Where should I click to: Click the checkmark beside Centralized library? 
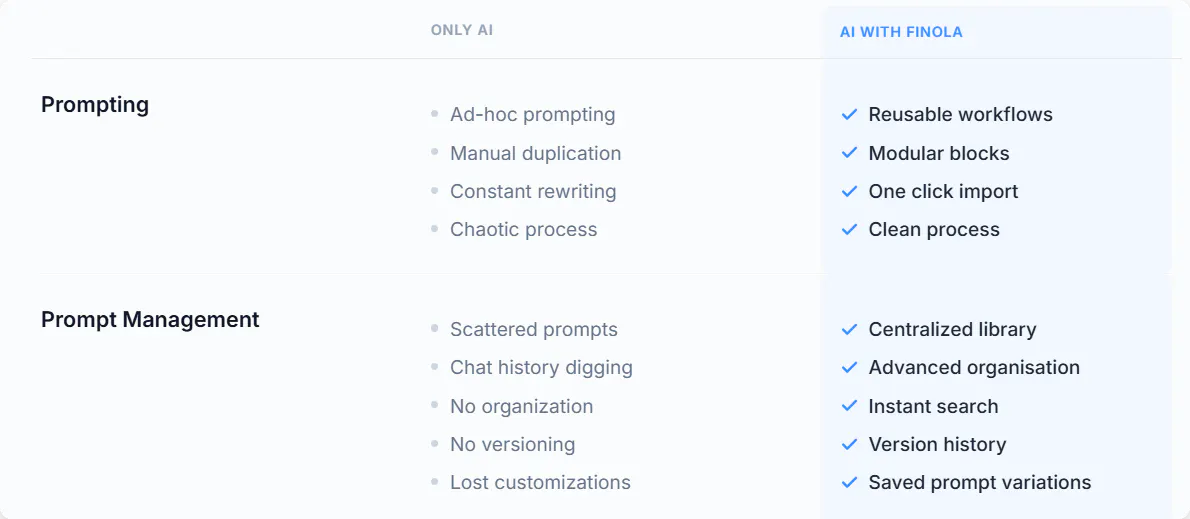coord(849,329)
